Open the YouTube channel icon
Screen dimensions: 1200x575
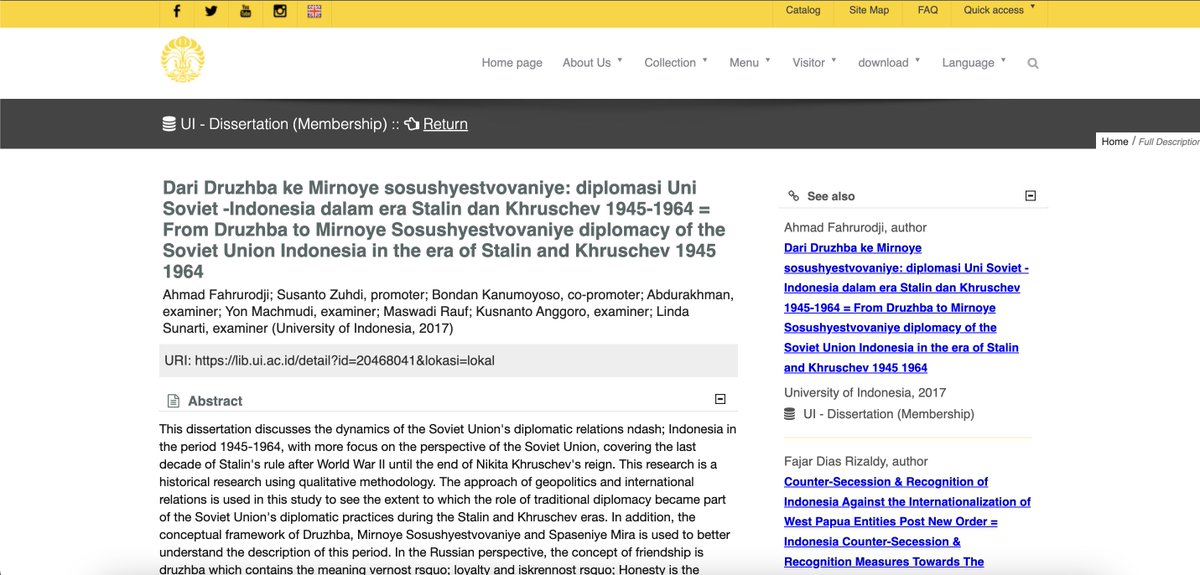[x=245, y=11]
